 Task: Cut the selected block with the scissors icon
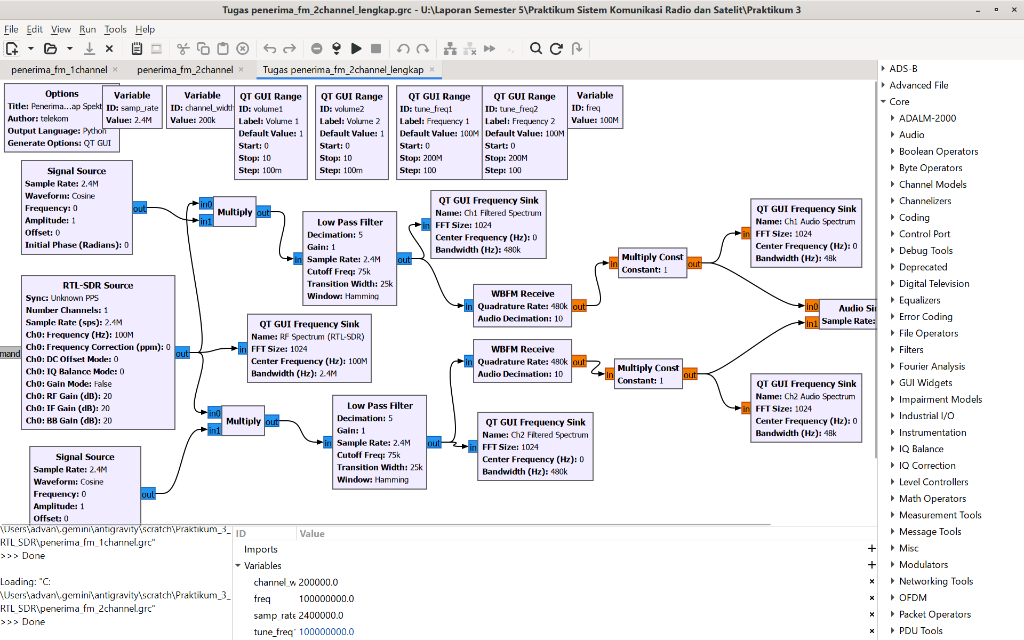[x=183, y=48]
